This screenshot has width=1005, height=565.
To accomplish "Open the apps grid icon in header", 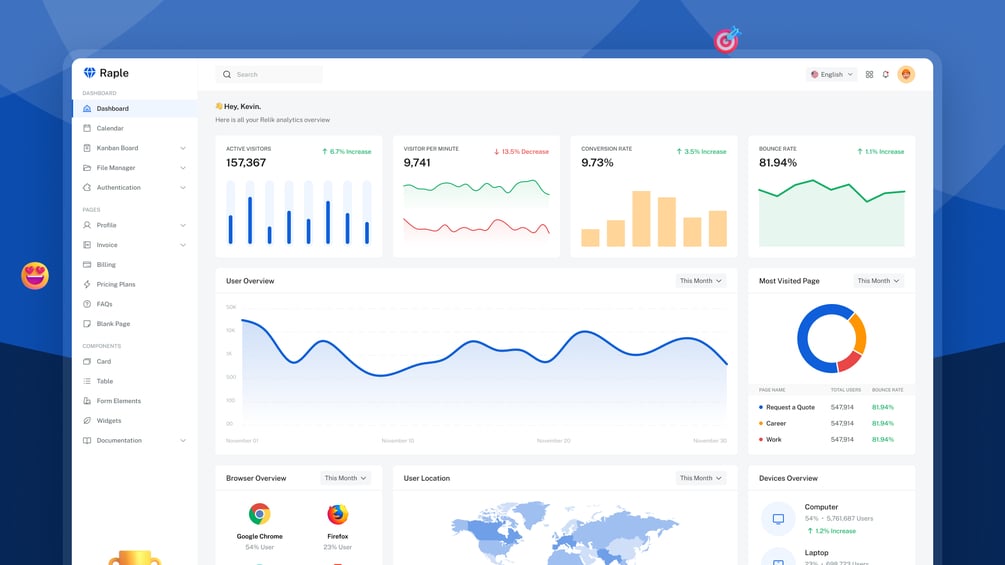I will (x=869, y=74).
